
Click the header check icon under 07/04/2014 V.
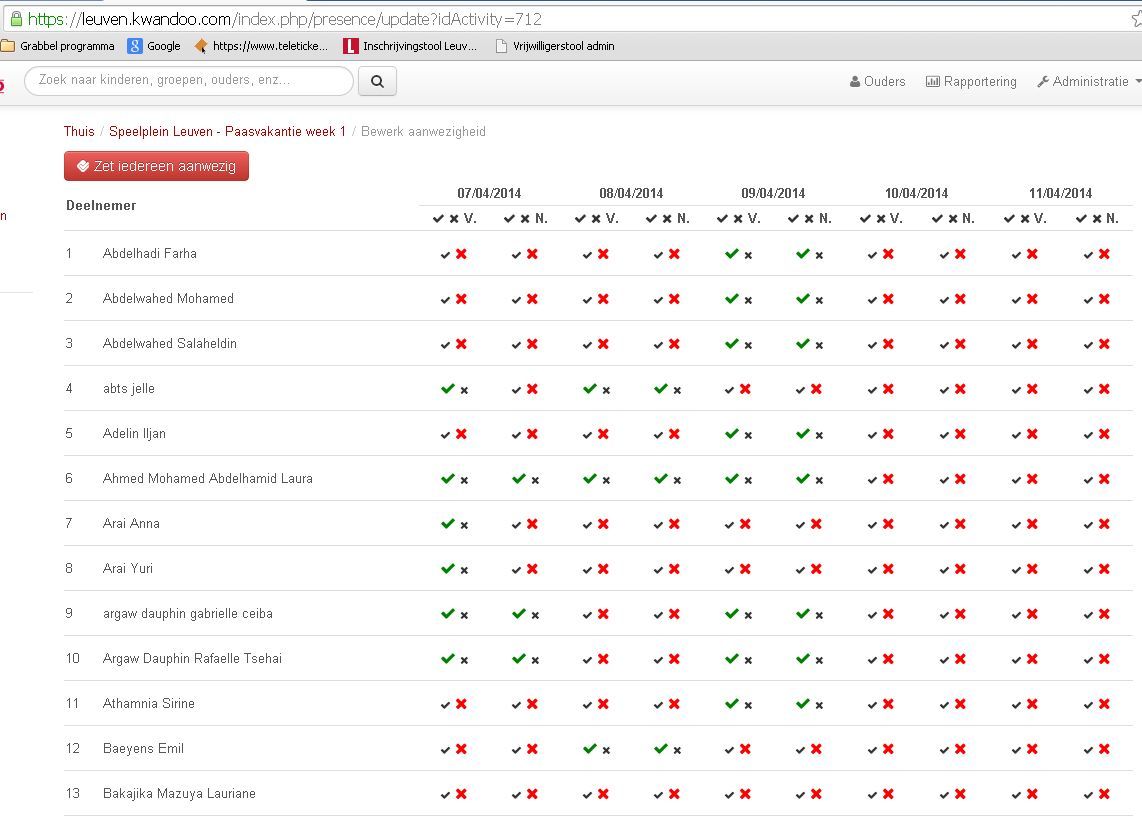click(437, 218)
